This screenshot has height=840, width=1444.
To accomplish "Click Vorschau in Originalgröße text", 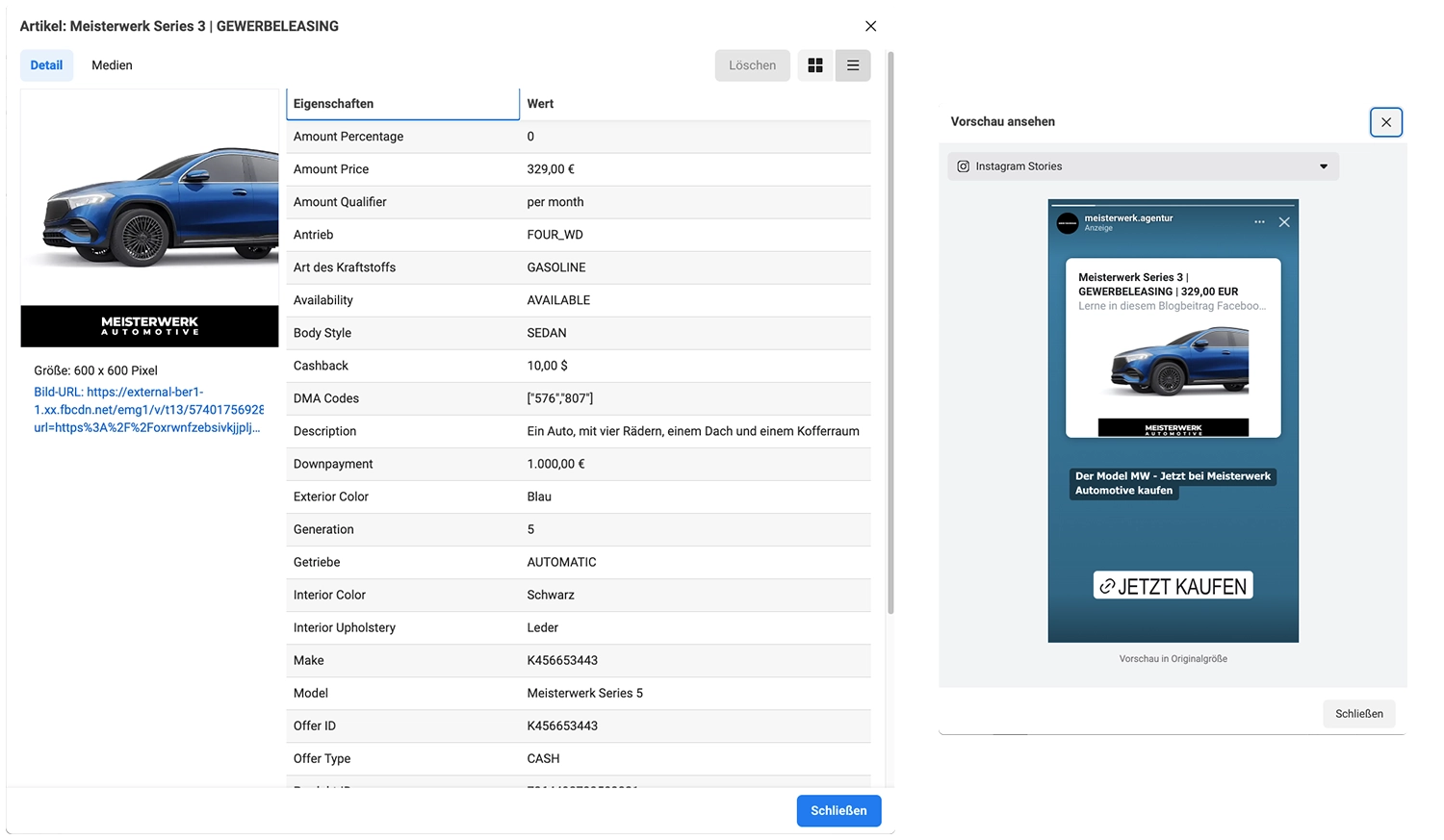I will (1173, 659).
